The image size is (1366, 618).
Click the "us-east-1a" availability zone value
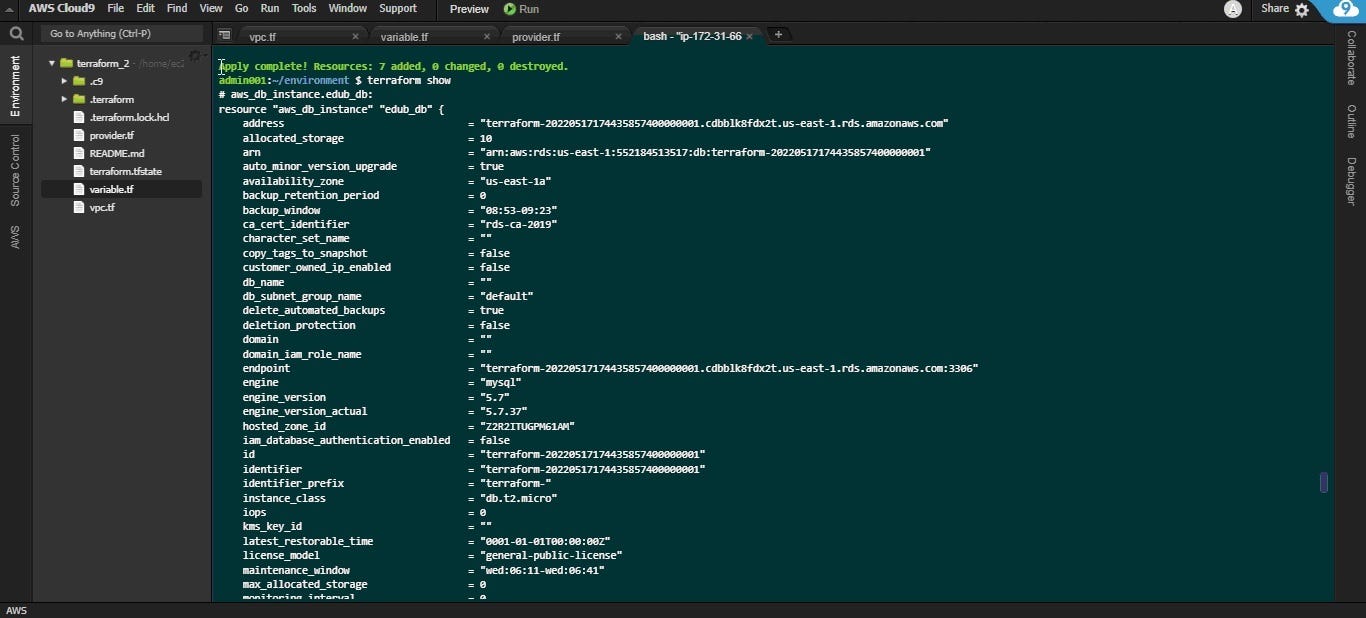pyautogui.click(x=515, y=181)
